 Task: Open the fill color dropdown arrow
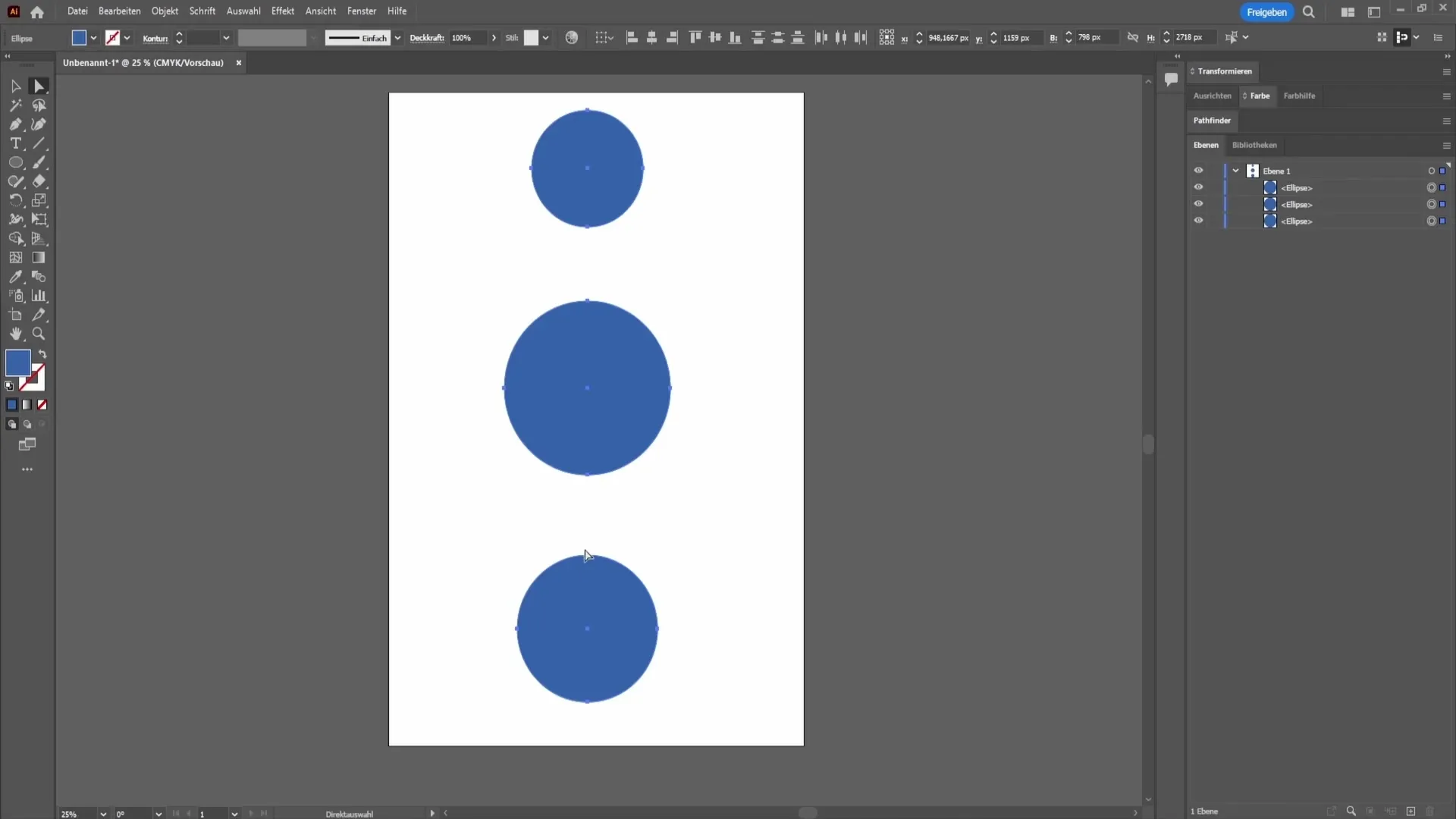point(93,38)
